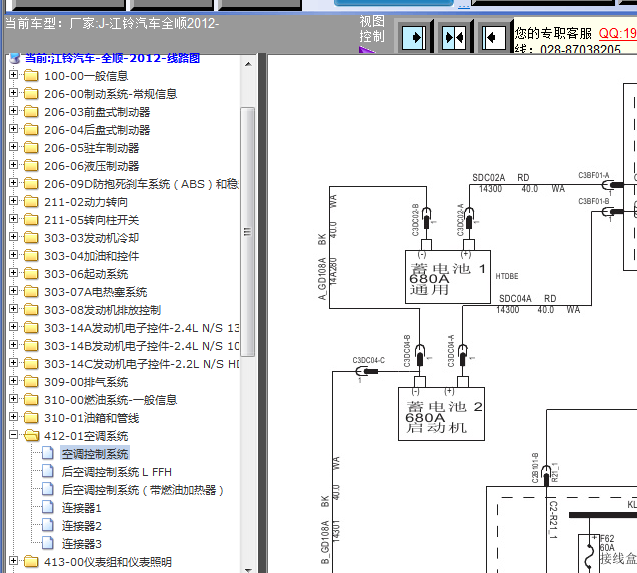The width and height of the screenshot is (637, 573).
Task: Select 303-14A发动机电子控件-2.4L folder label
Action: click(141, 328)
